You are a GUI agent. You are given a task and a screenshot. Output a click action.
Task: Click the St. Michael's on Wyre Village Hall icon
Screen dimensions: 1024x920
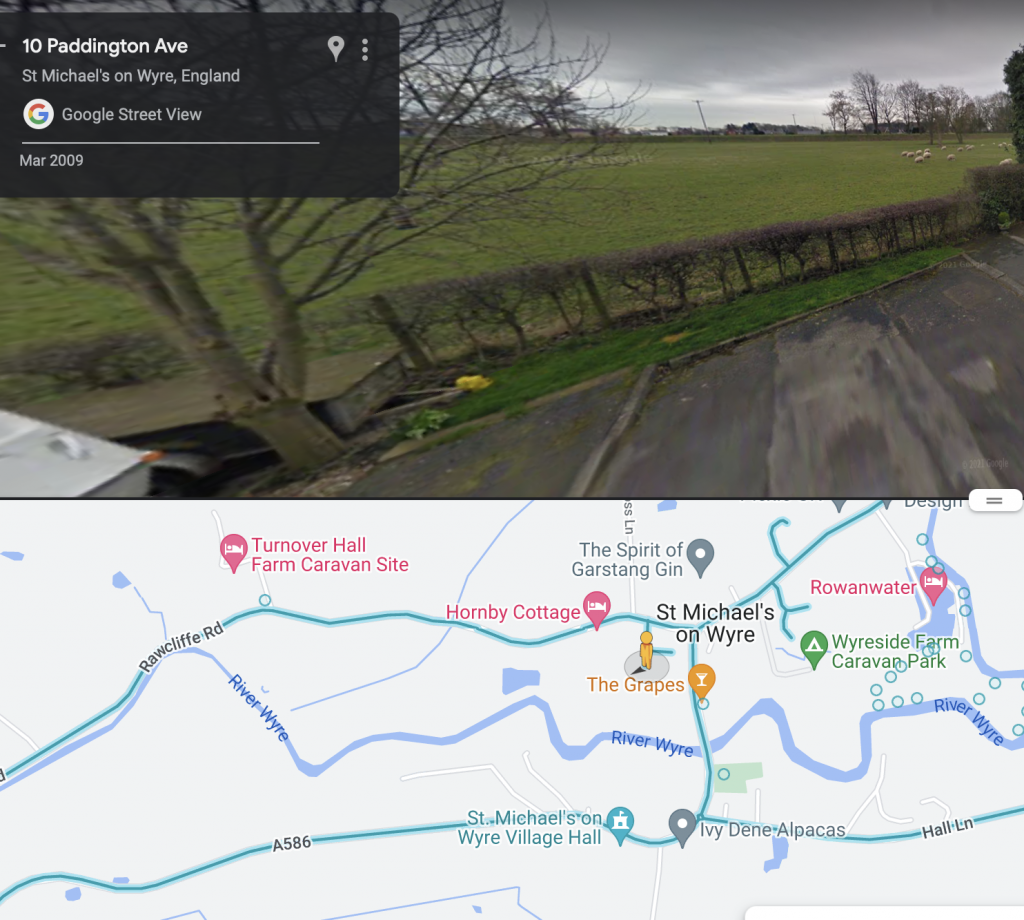[x=620, y=825]
